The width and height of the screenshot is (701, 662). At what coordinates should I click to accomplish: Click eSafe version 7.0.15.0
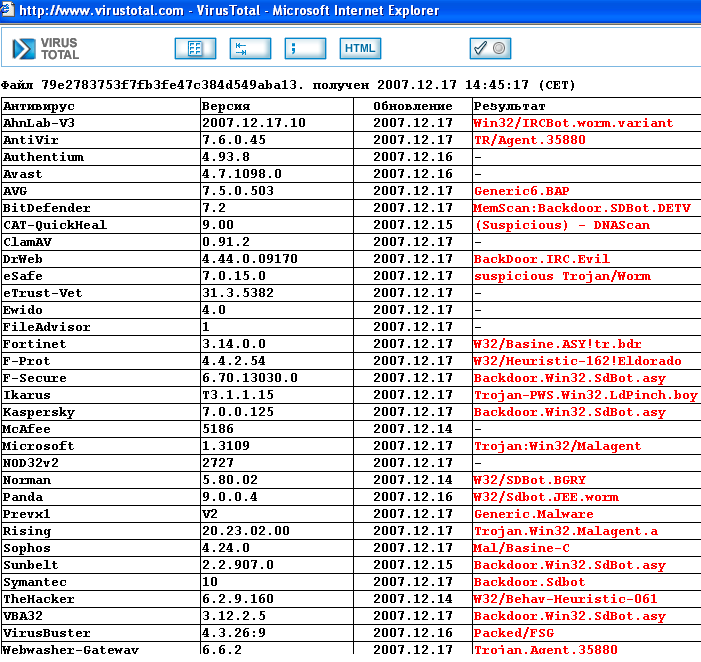[x=234, y=276]
